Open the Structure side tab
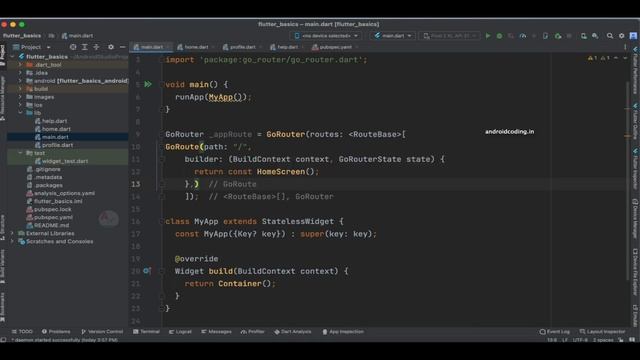This screenshot has height=360, width=640. [x=3, y=228]
